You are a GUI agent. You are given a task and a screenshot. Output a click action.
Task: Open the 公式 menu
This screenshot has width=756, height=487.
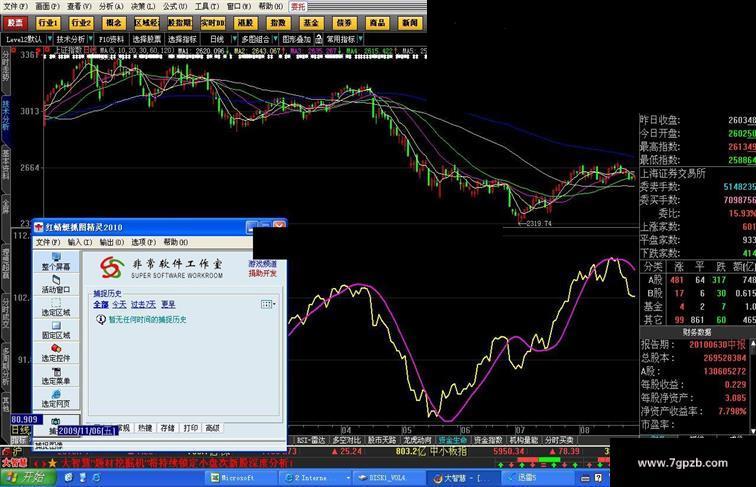(175, 6)
